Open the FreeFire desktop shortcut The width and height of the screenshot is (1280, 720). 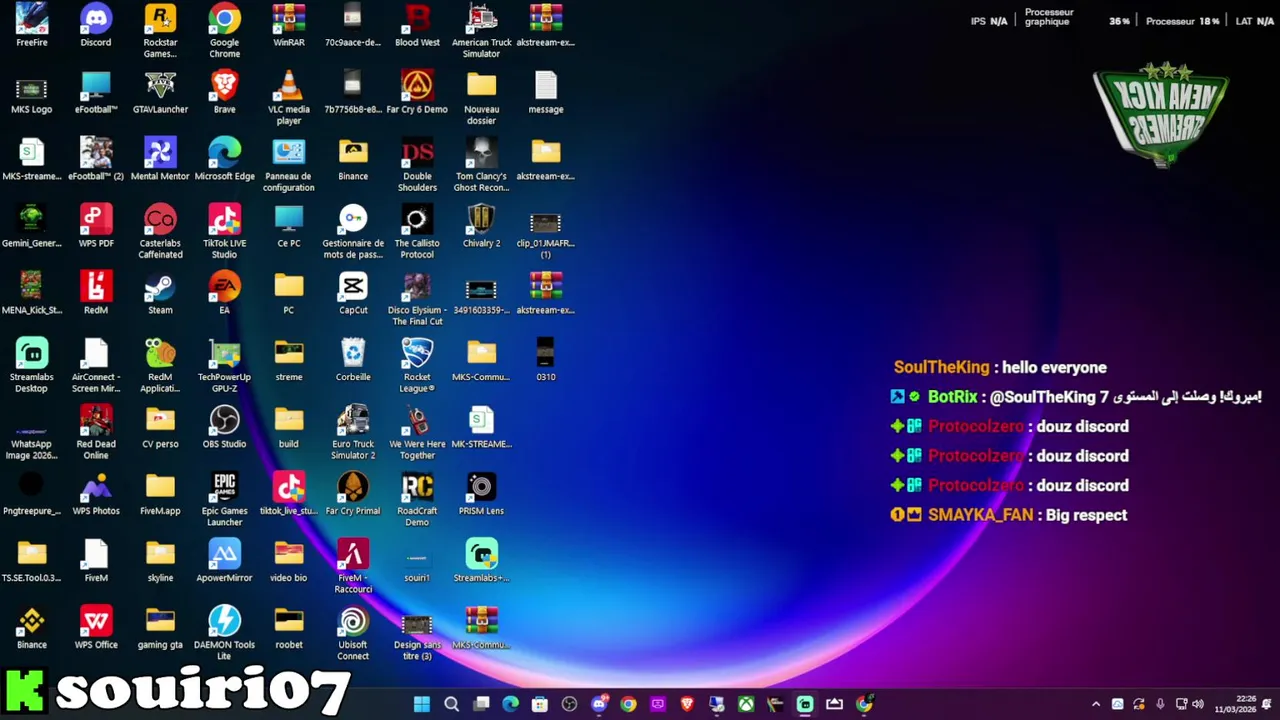click(31, 26)
